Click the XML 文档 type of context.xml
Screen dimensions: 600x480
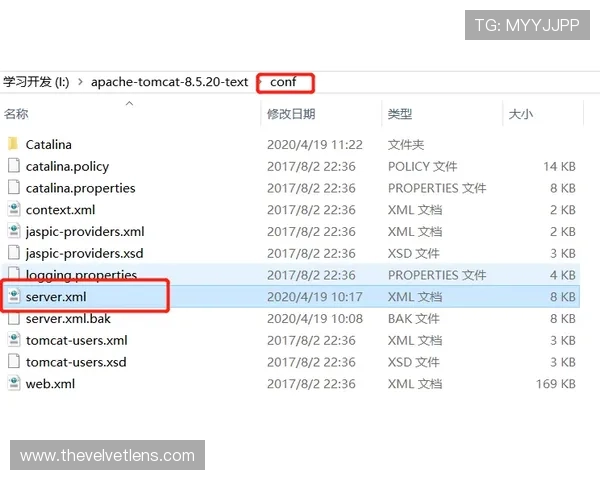coord(415,210)
